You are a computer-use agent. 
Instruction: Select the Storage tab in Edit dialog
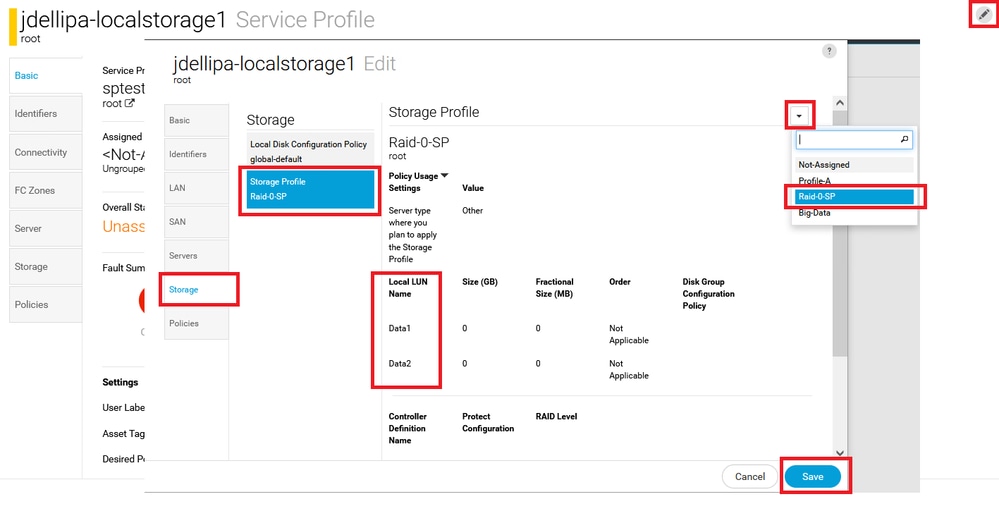pyautogui.click(x=196, y=289)
